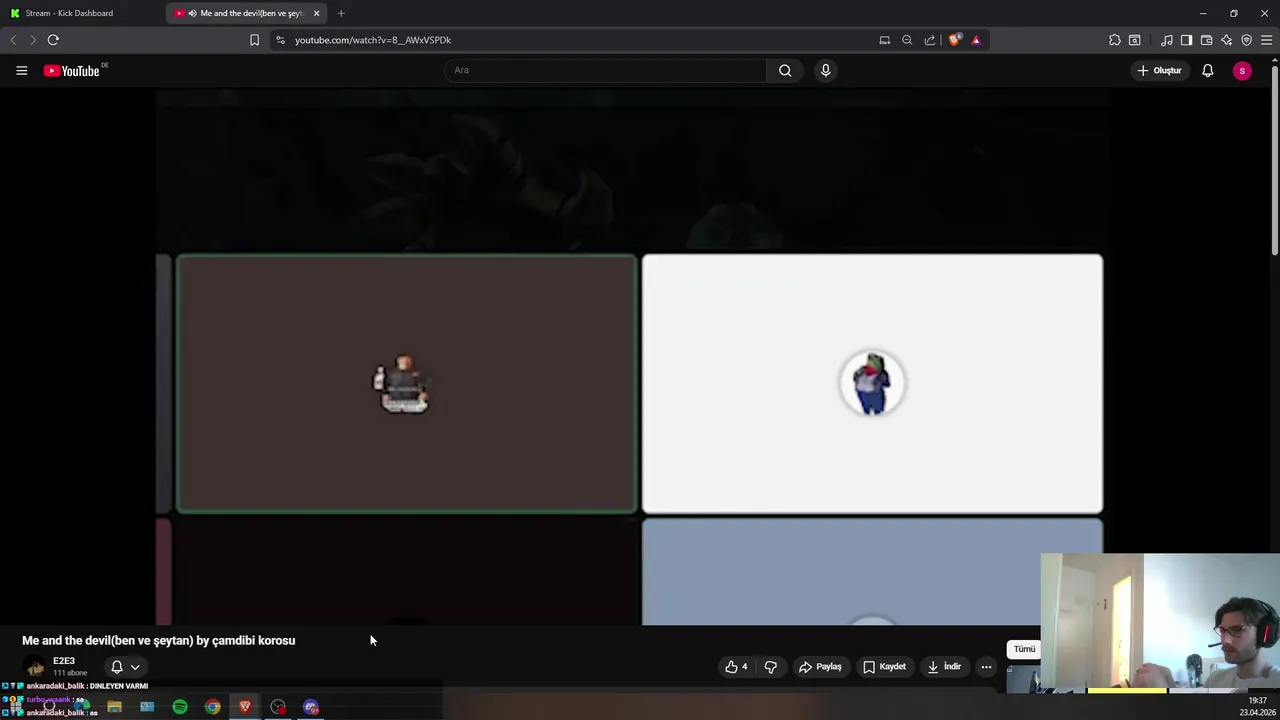Reload the page

click(53, 40)
